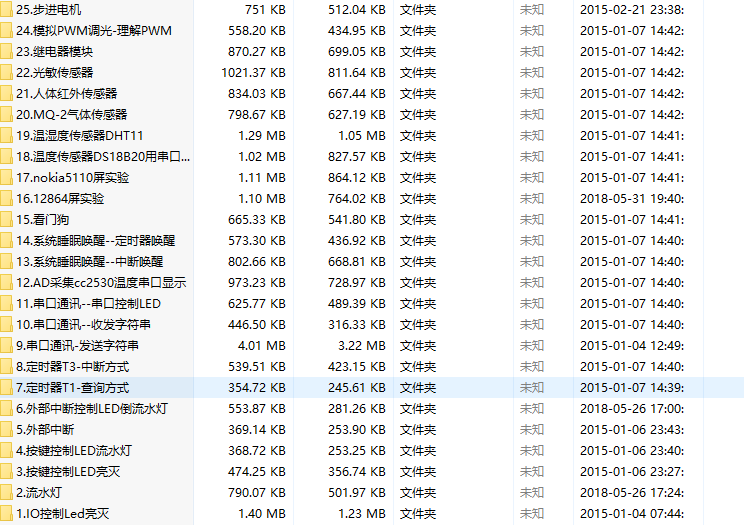Select the 6.外部中断控制LED倒流水灯 name
This screenshot has width=744, height=525.
[x=92, y=408]
